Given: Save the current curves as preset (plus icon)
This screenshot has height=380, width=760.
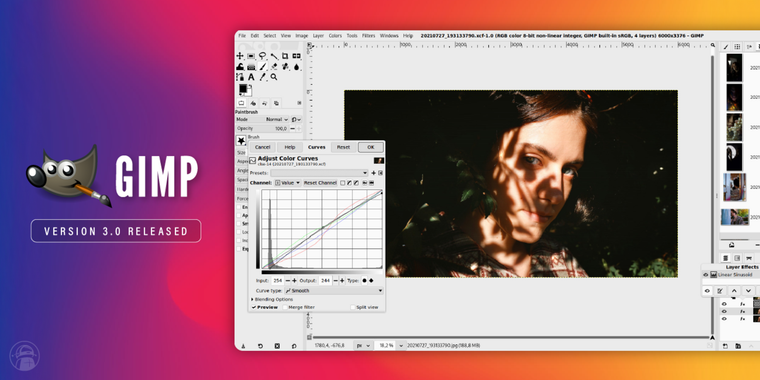Looking at the screenshot, I should tap(373, 173).
